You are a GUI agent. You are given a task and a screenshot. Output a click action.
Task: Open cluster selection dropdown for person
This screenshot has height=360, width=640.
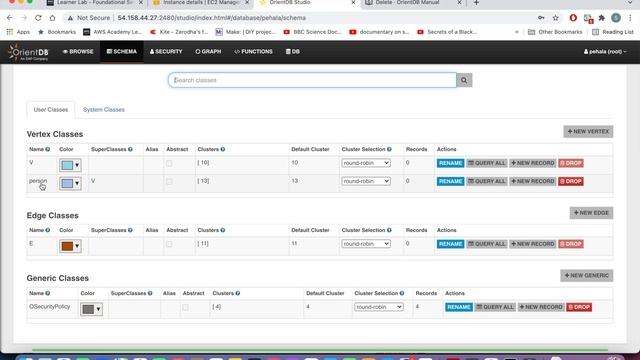point(366,181)
